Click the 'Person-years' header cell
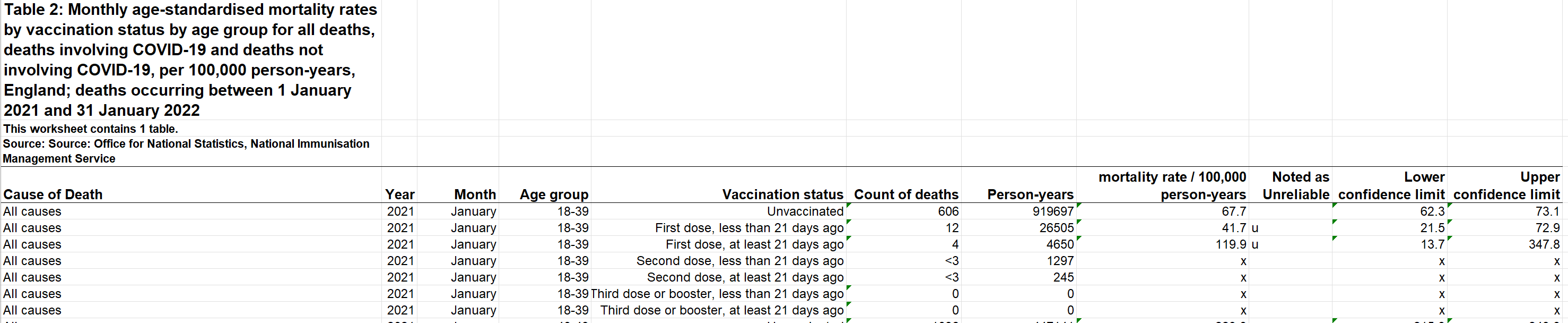The height and width of the screenshot is (323, 1568). pos(1030,194)
